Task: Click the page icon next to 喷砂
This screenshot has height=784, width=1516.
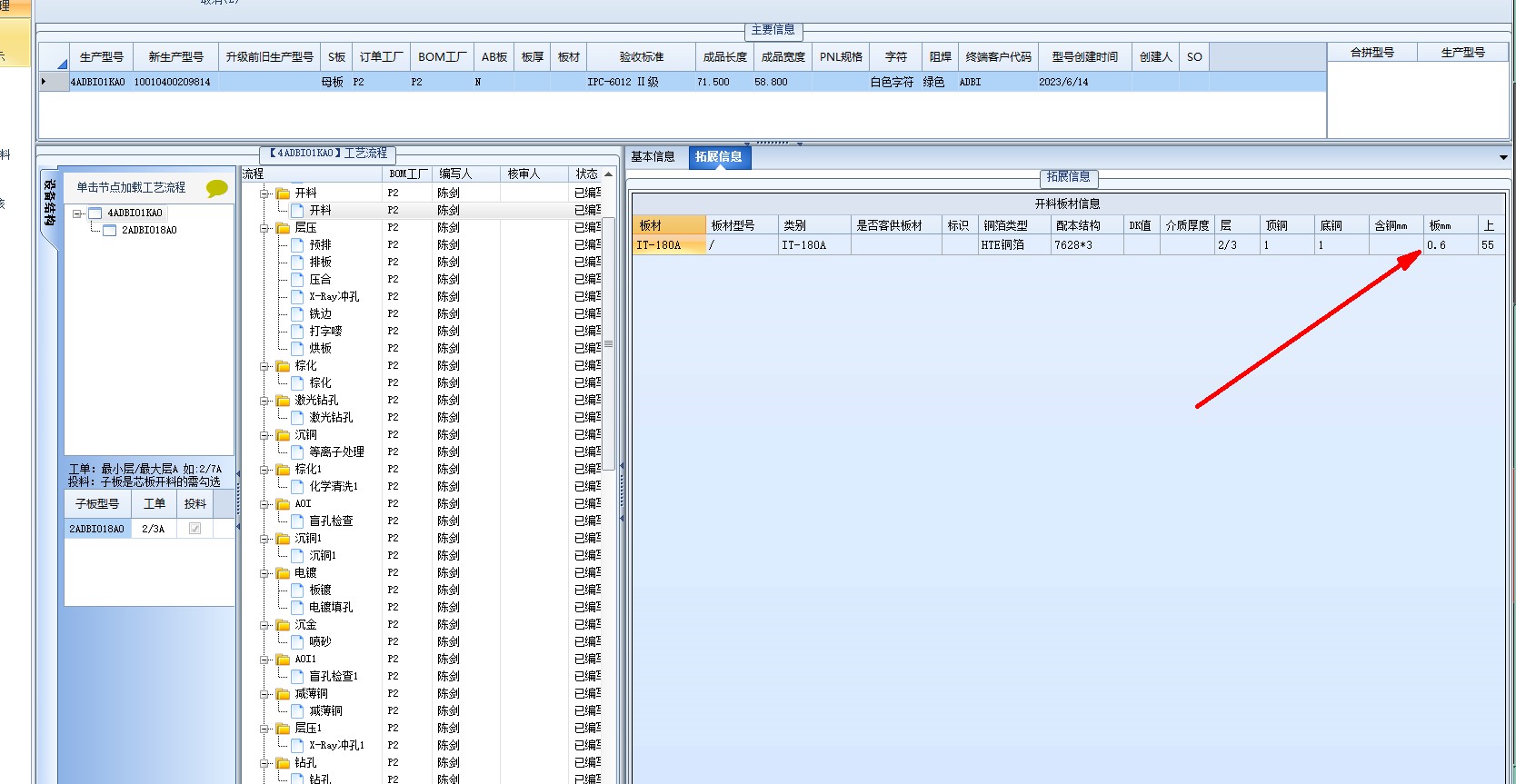Action: pos(297,642)
